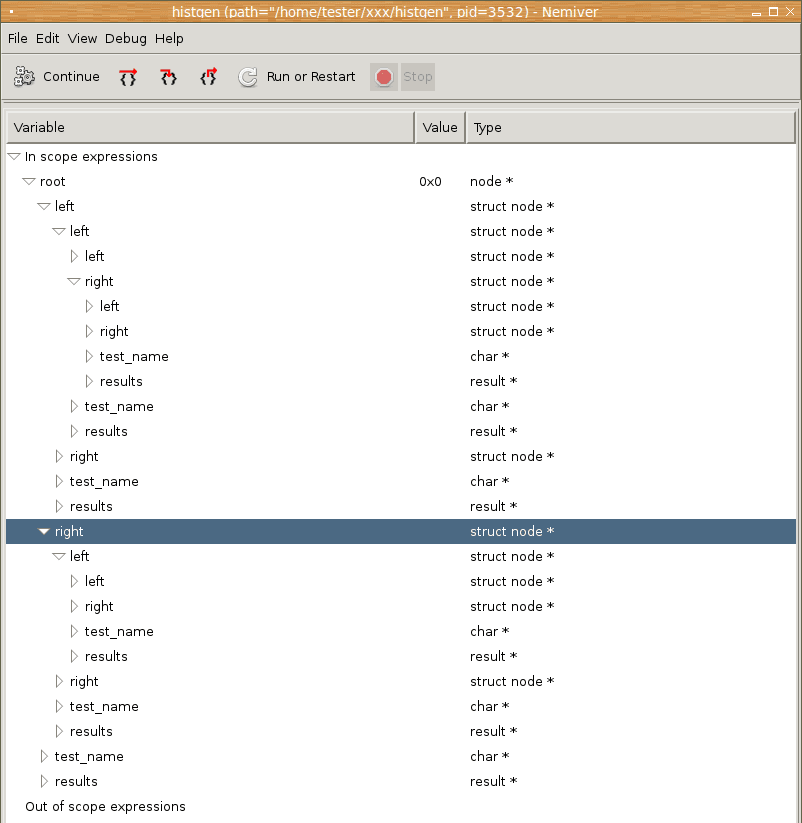Collapse the In scope expressions group
The image size is (802, 823).
point(14,156)
